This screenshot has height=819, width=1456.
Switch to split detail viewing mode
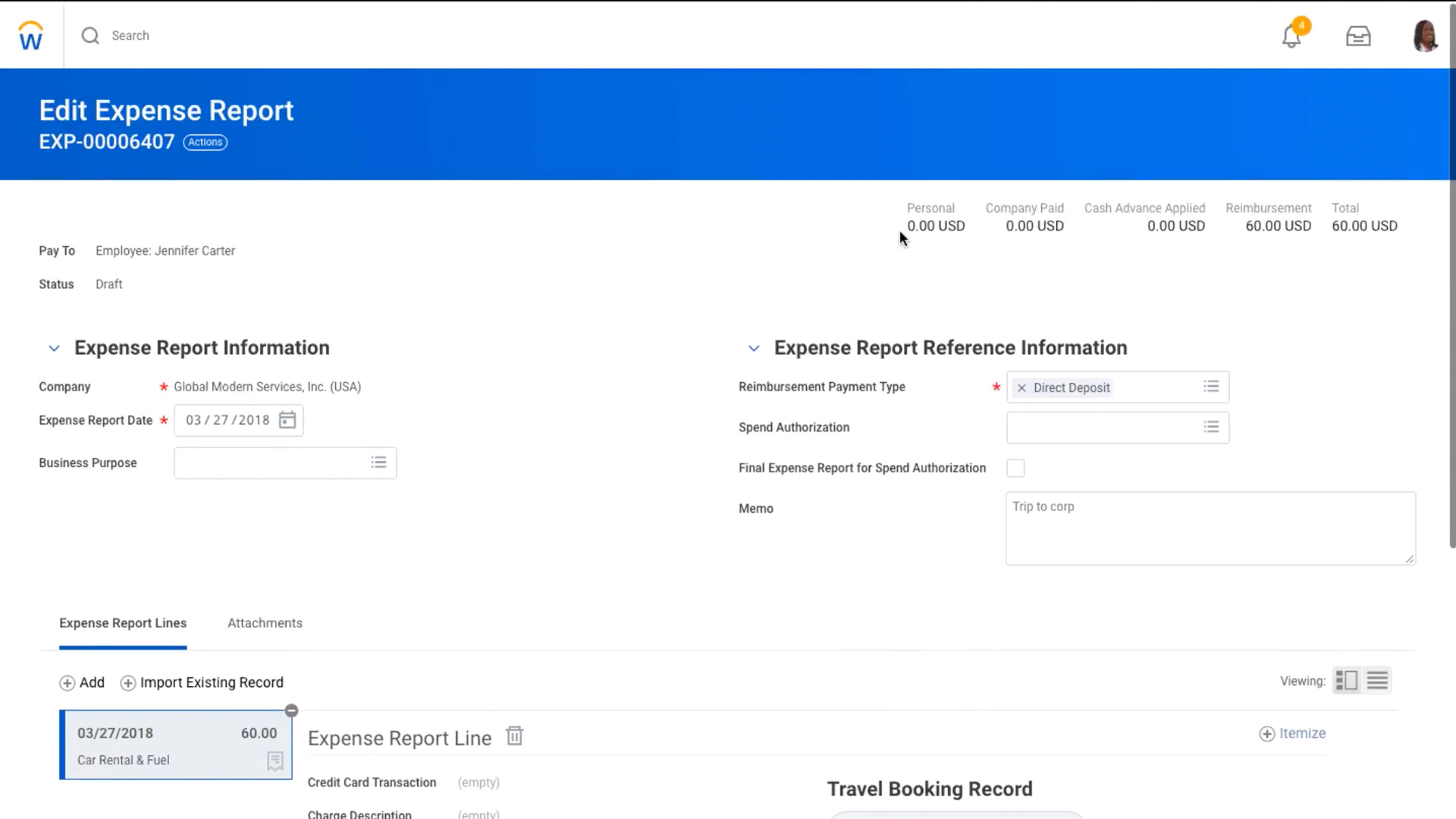click(1347, 681)
